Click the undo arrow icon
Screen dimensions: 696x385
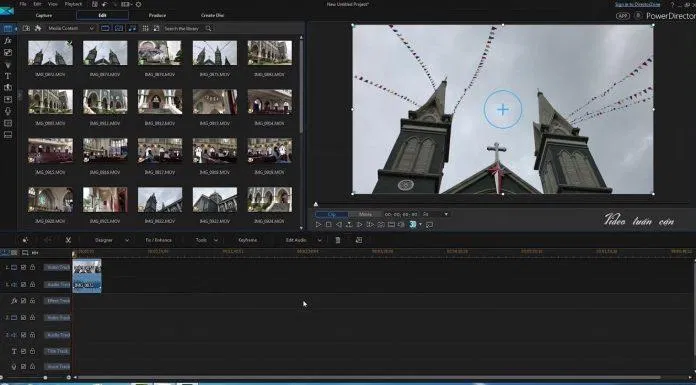coord(105,4)
